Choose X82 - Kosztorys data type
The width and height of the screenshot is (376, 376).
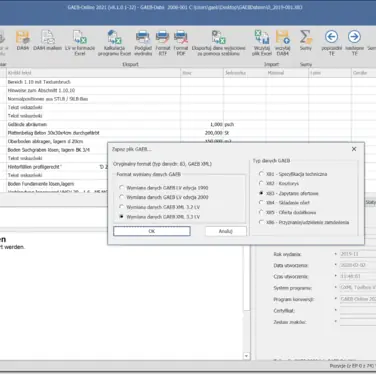coord(279,183)
